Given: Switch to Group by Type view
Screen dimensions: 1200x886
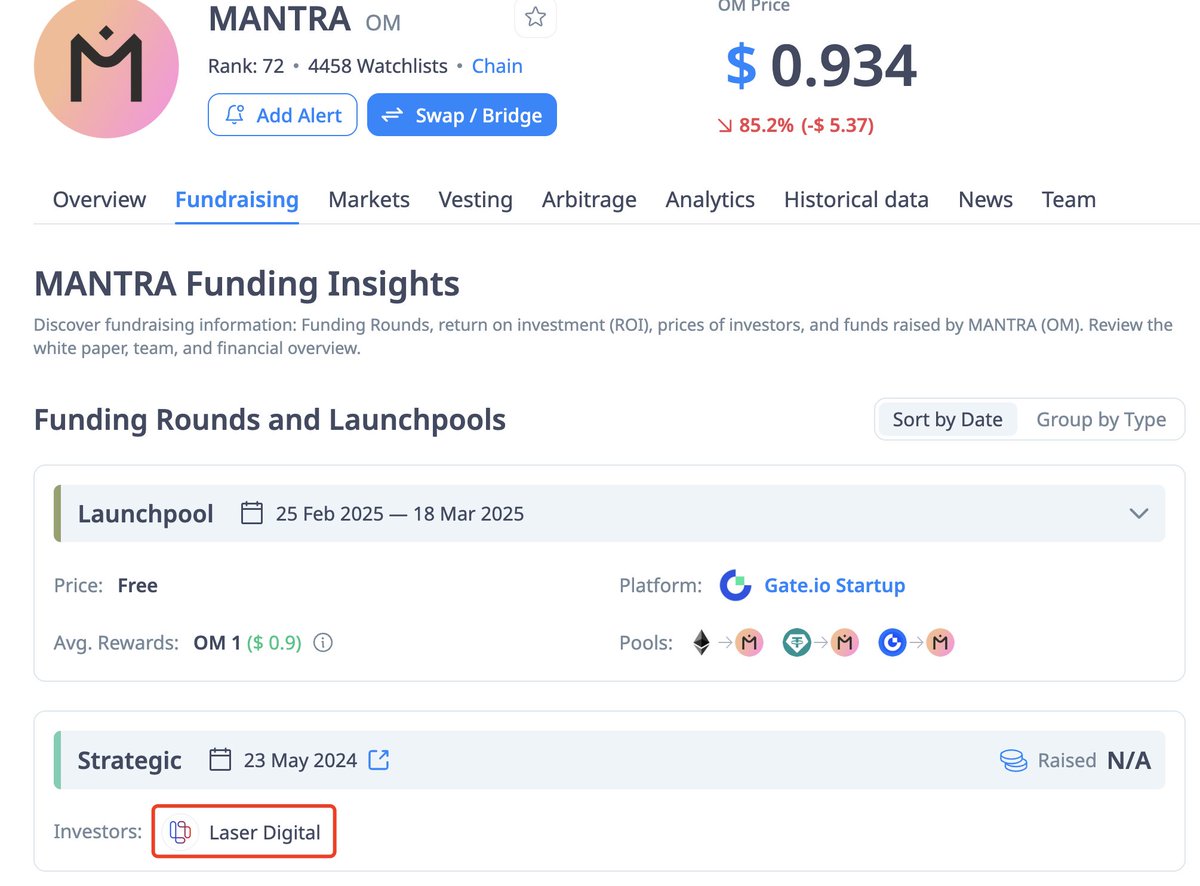Looking at the screenshot, I should point(1101,419).
